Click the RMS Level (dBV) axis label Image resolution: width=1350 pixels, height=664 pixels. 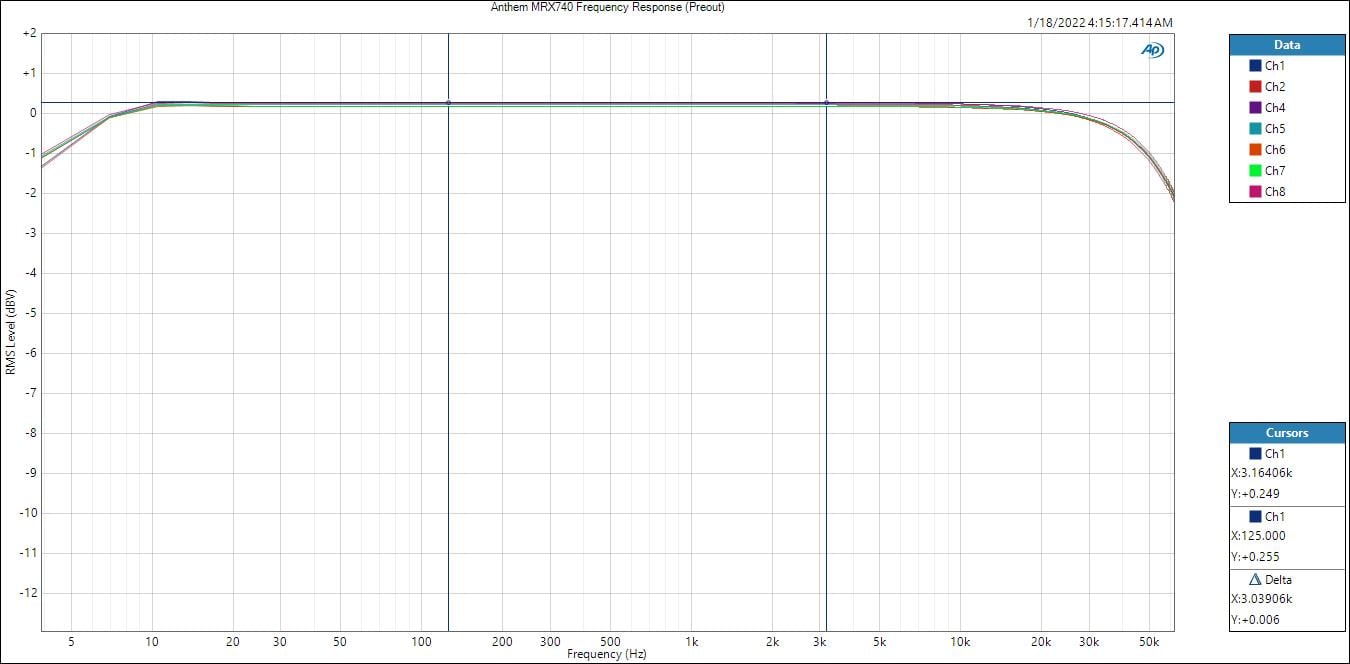(x=10, y=332)
